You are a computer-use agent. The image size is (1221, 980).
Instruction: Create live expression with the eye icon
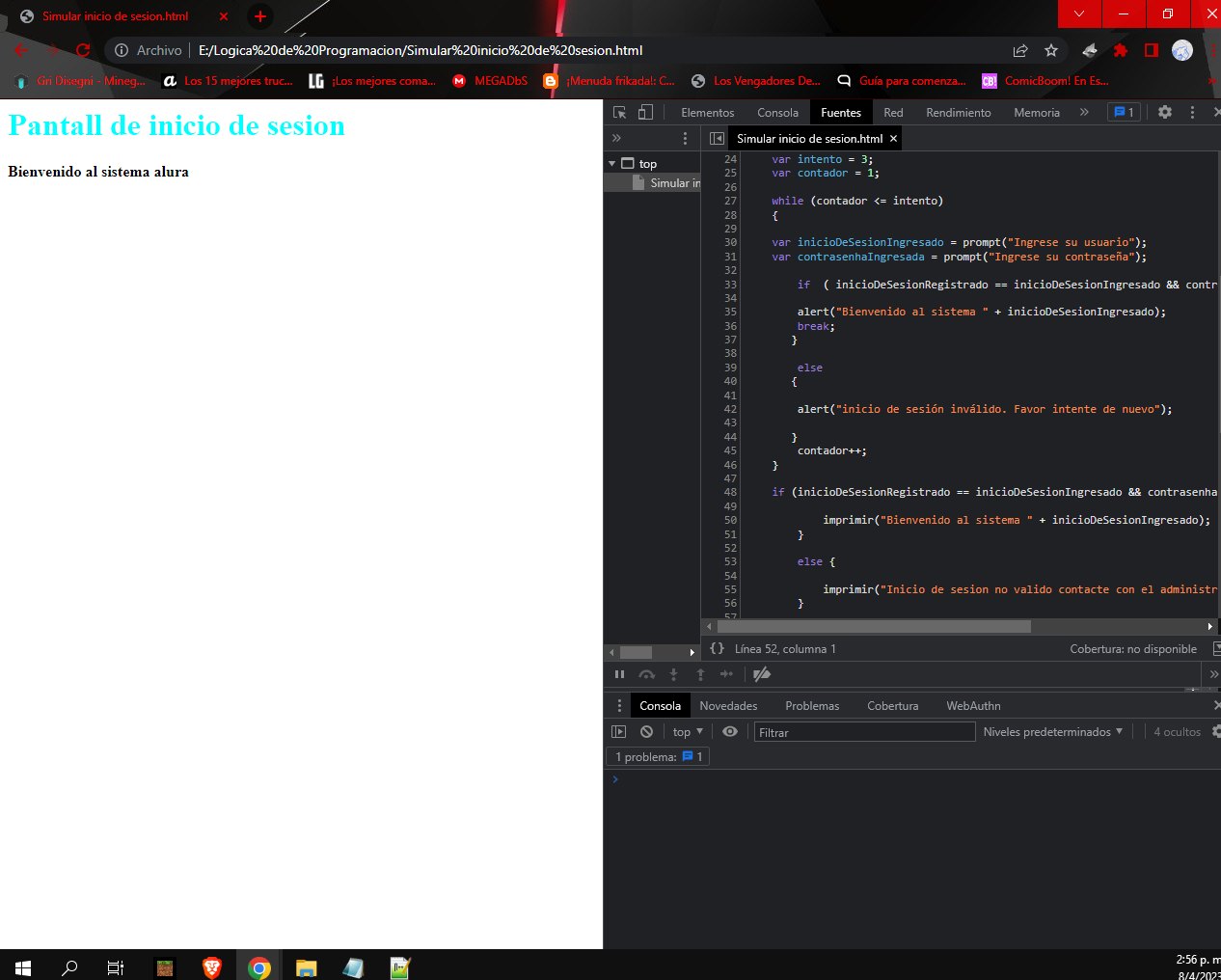730,732
